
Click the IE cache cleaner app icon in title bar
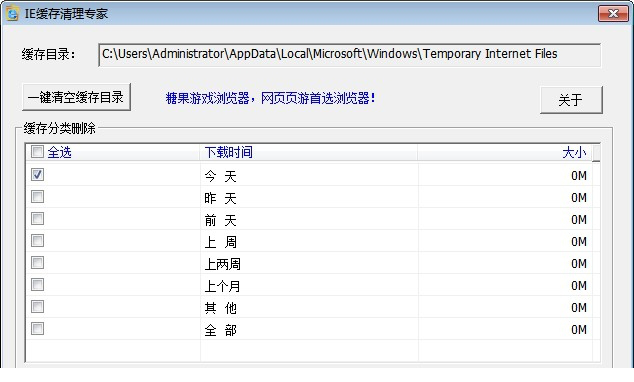point(12,13)
